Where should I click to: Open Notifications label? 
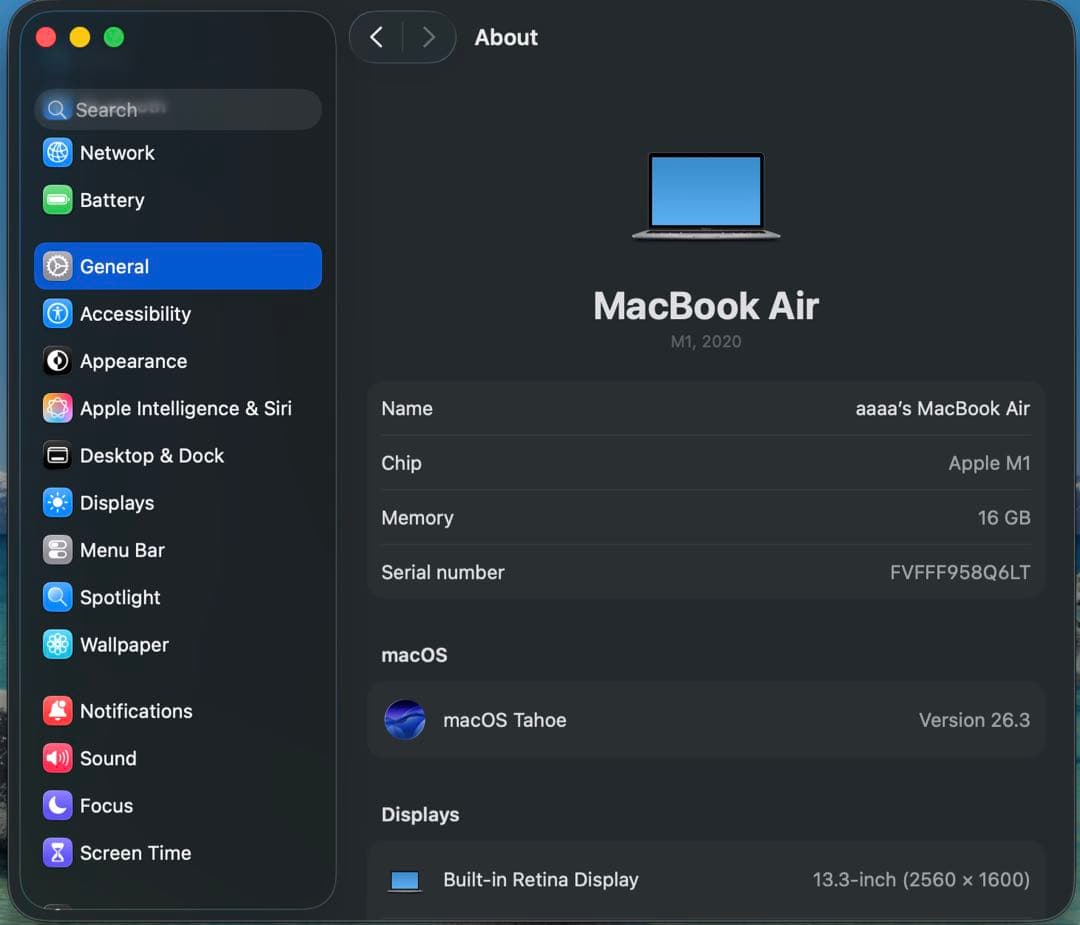(x=136, y=711)
